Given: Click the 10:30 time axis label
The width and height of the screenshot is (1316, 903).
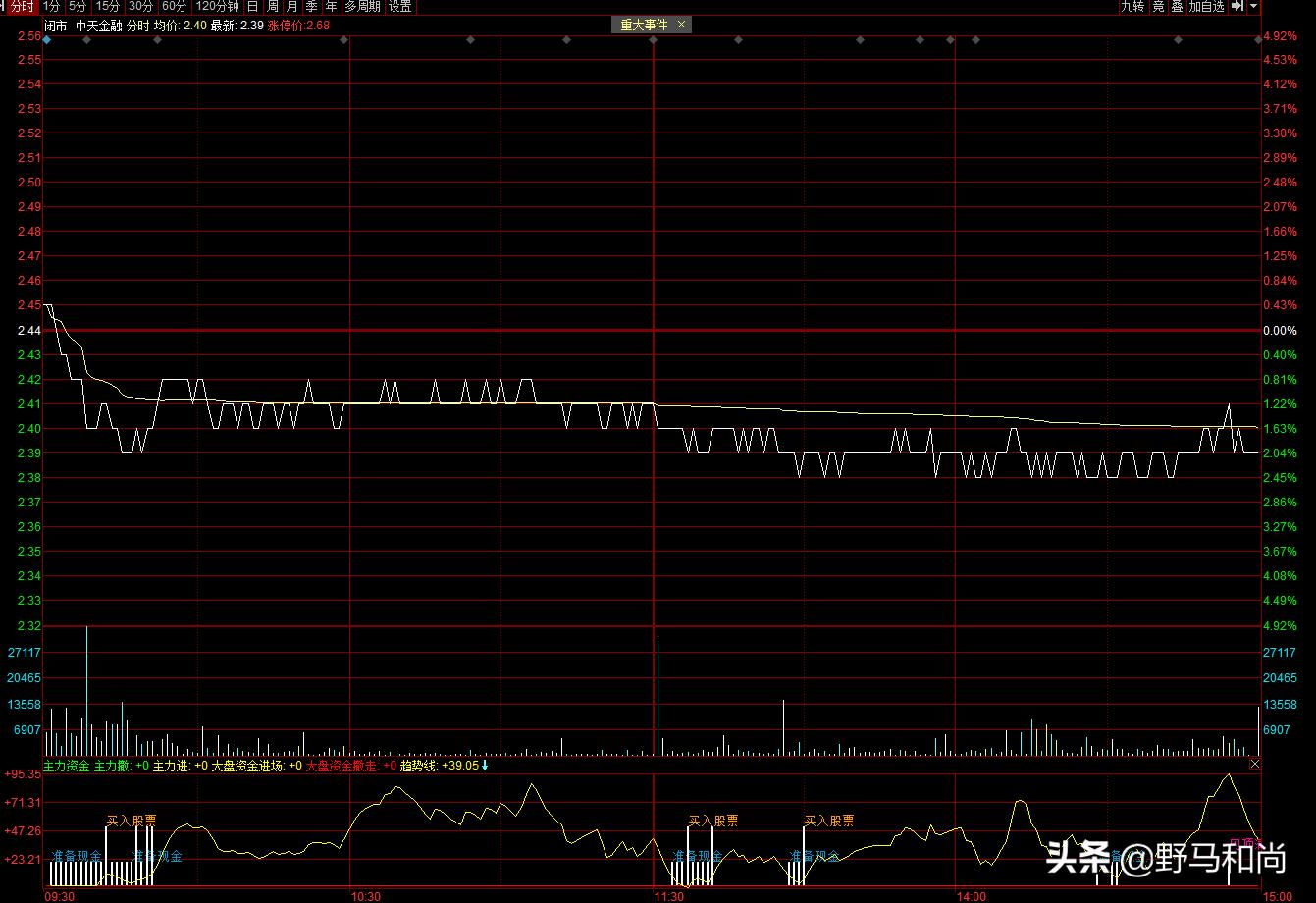Looking at the screenshot, I should pyautogui.click(x=365, y=896).
